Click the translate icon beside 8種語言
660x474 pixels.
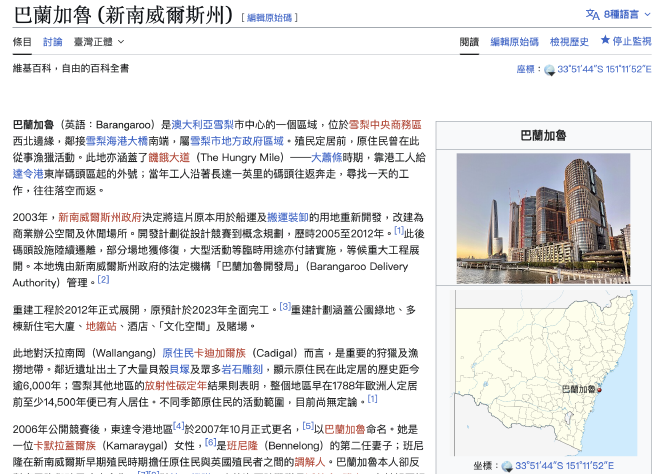[592, 14]
